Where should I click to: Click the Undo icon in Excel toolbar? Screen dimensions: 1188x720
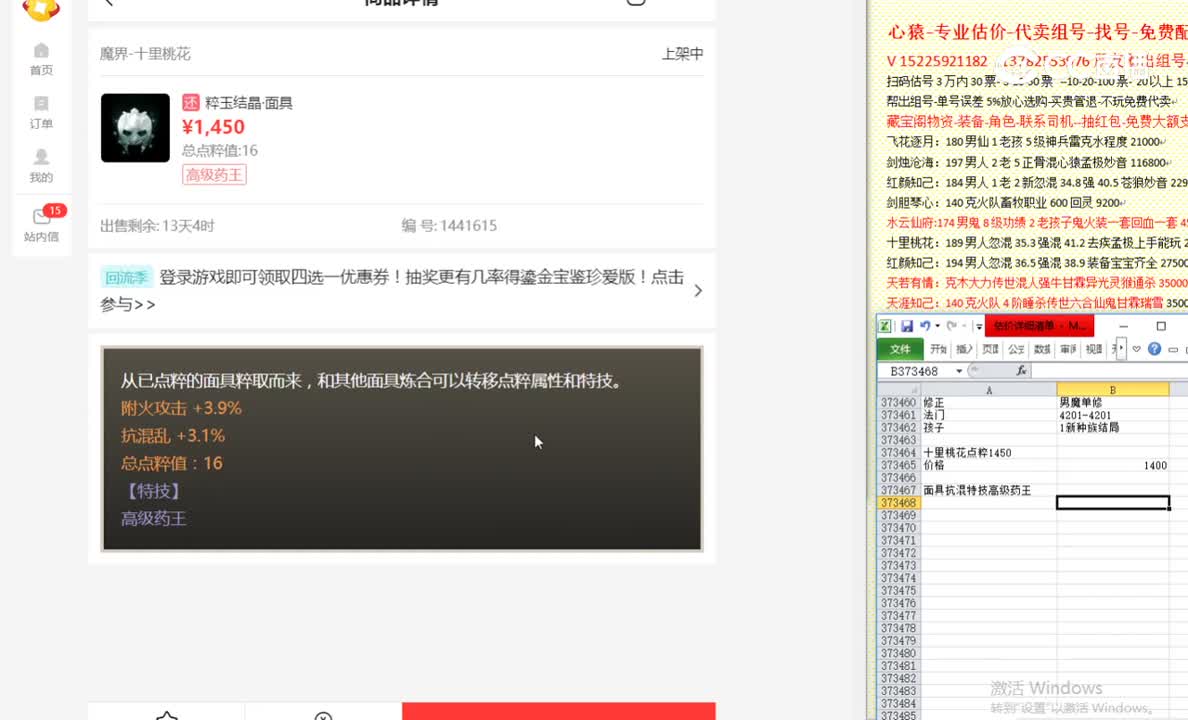tap(925, 326)
